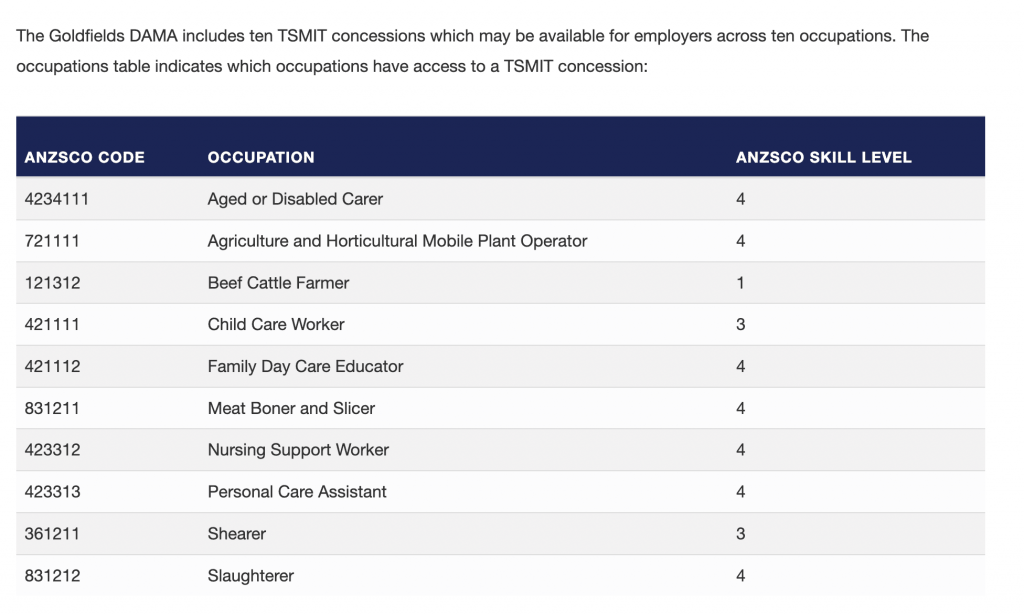Click the Personal Care Assistant occupation
1024x615 pixels.
click(x=297, y=492)
